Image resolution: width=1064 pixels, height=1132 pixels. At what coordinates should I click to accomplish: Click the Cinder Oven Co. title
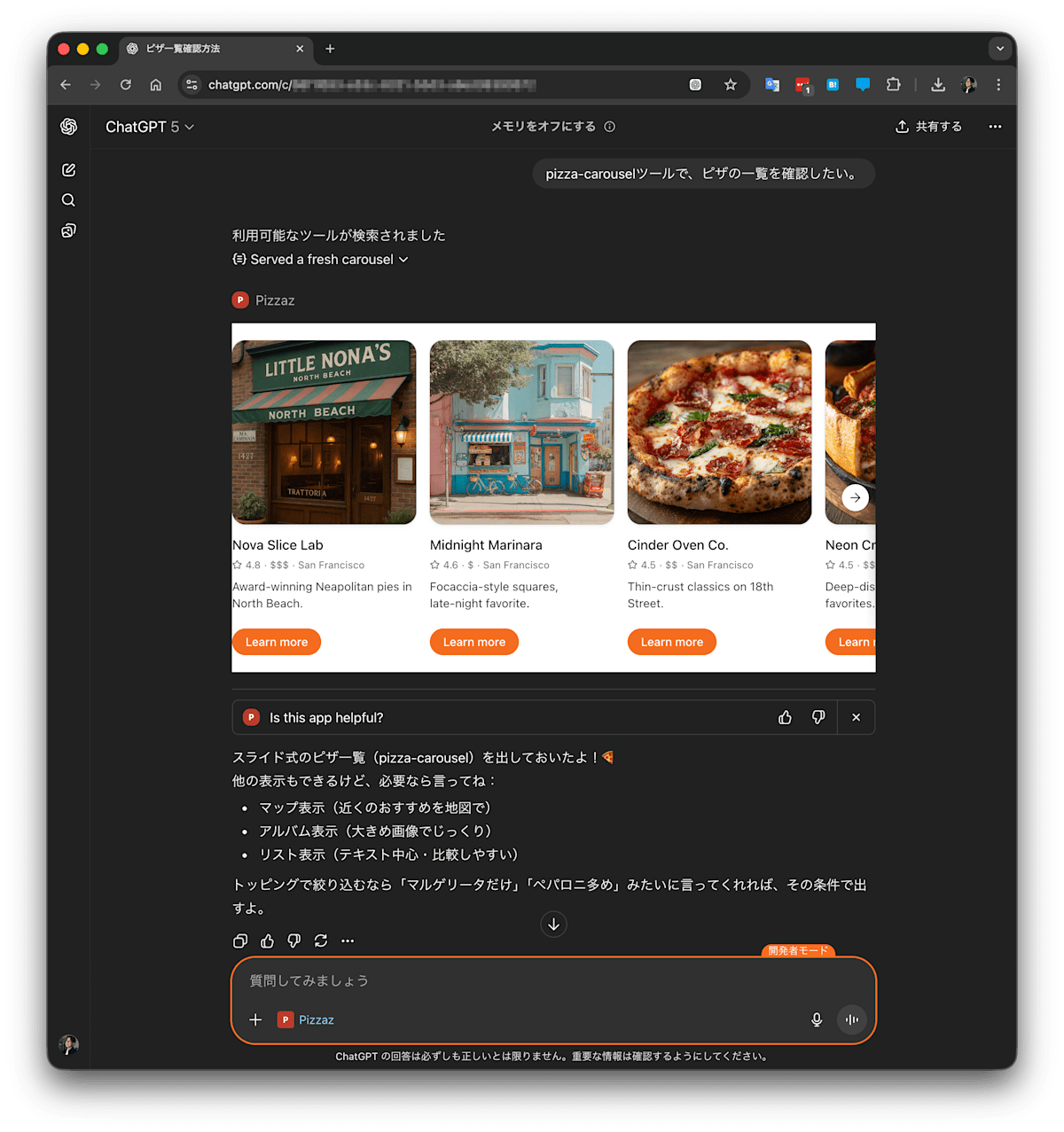click(x=677, y=545)
